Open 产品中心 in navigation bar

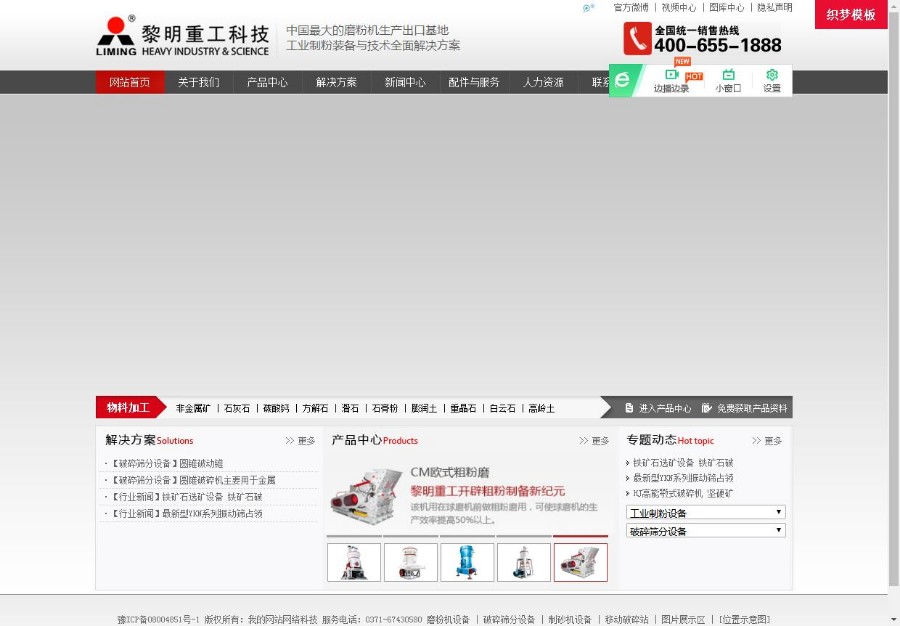267,83
